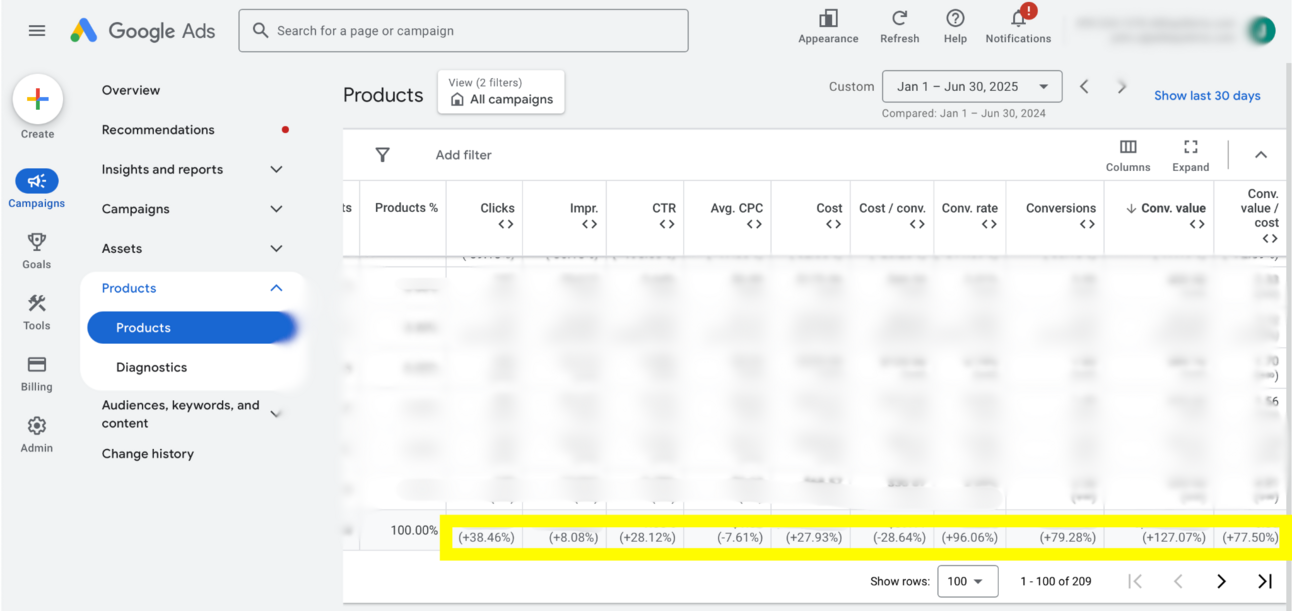This screenshot has width=1292, height=611.
Task: Click the Refresh icon in the toolbar
Action: coord(899,25)
